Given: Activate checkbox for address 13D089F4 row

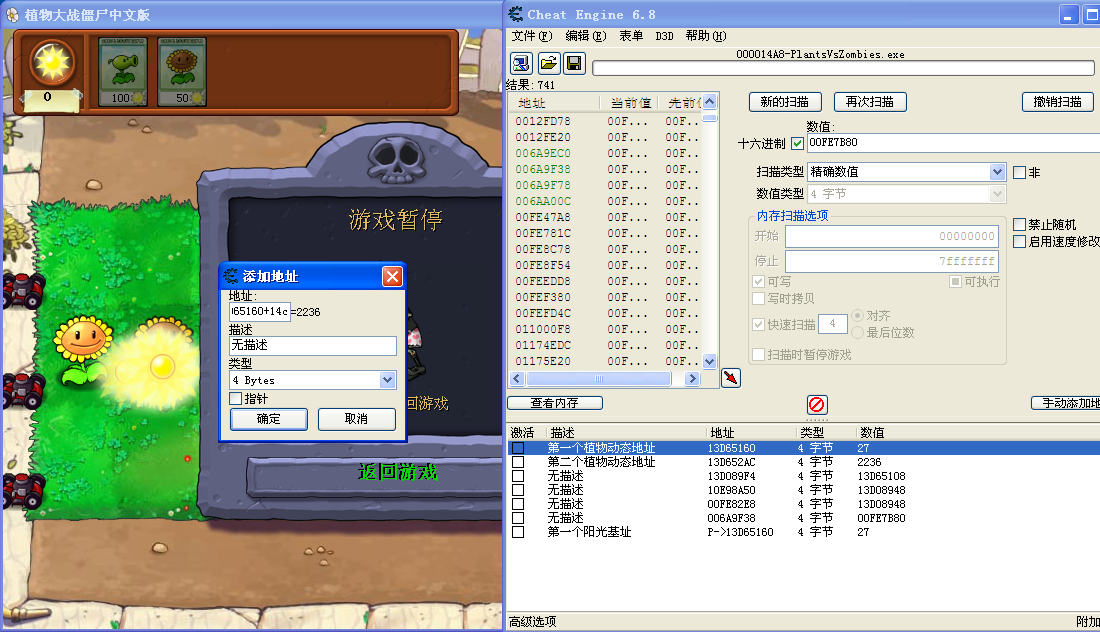Looking at the screenshot, I should click(518, 476).
